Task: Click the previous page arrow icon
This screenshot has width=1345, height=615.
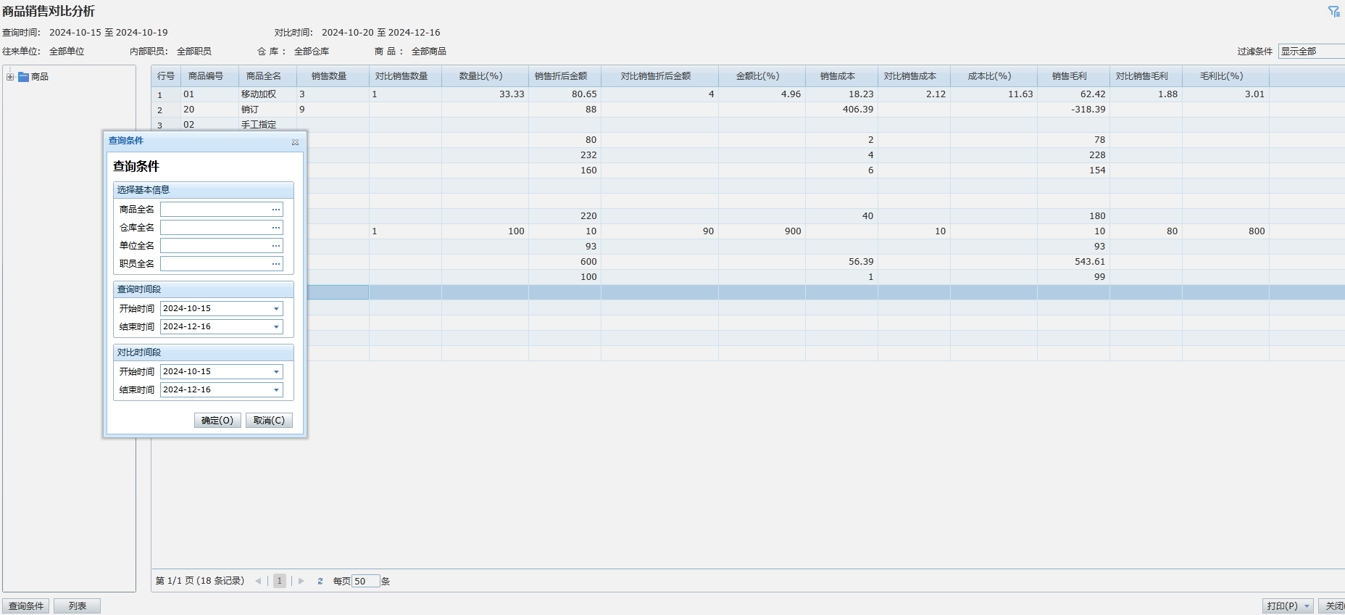Action: (258, 581)
